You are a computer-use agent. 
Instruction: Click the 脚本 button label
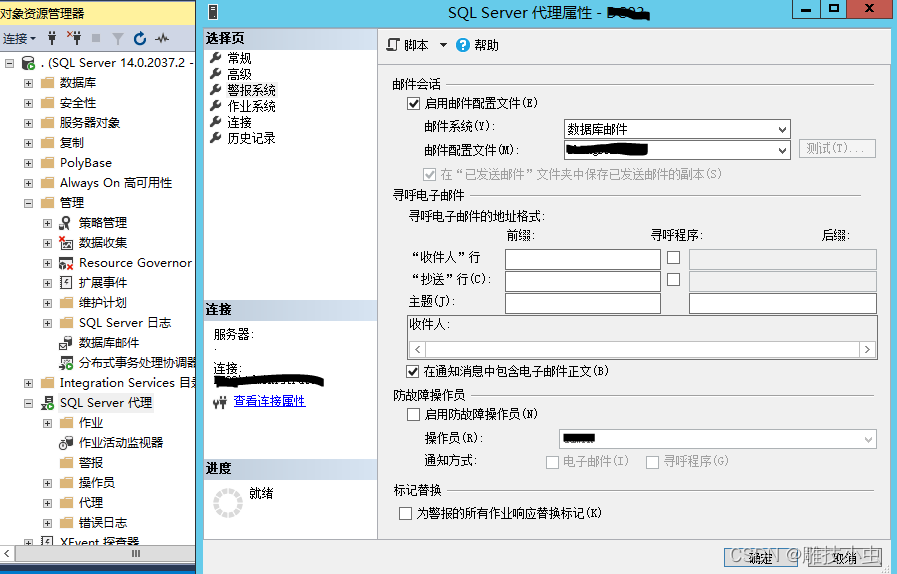(x=416, y=45)
